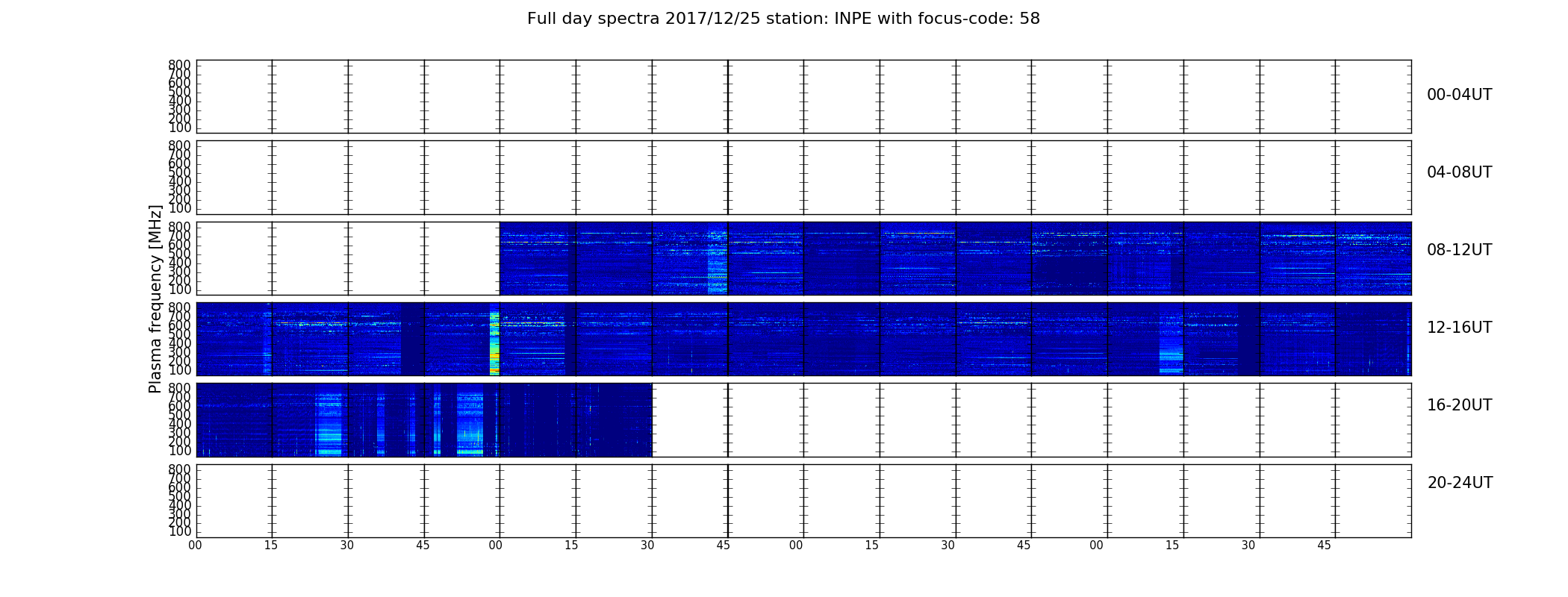
Task: Click '800' tick label of 04-08UT panel
Action: [179, 146]
